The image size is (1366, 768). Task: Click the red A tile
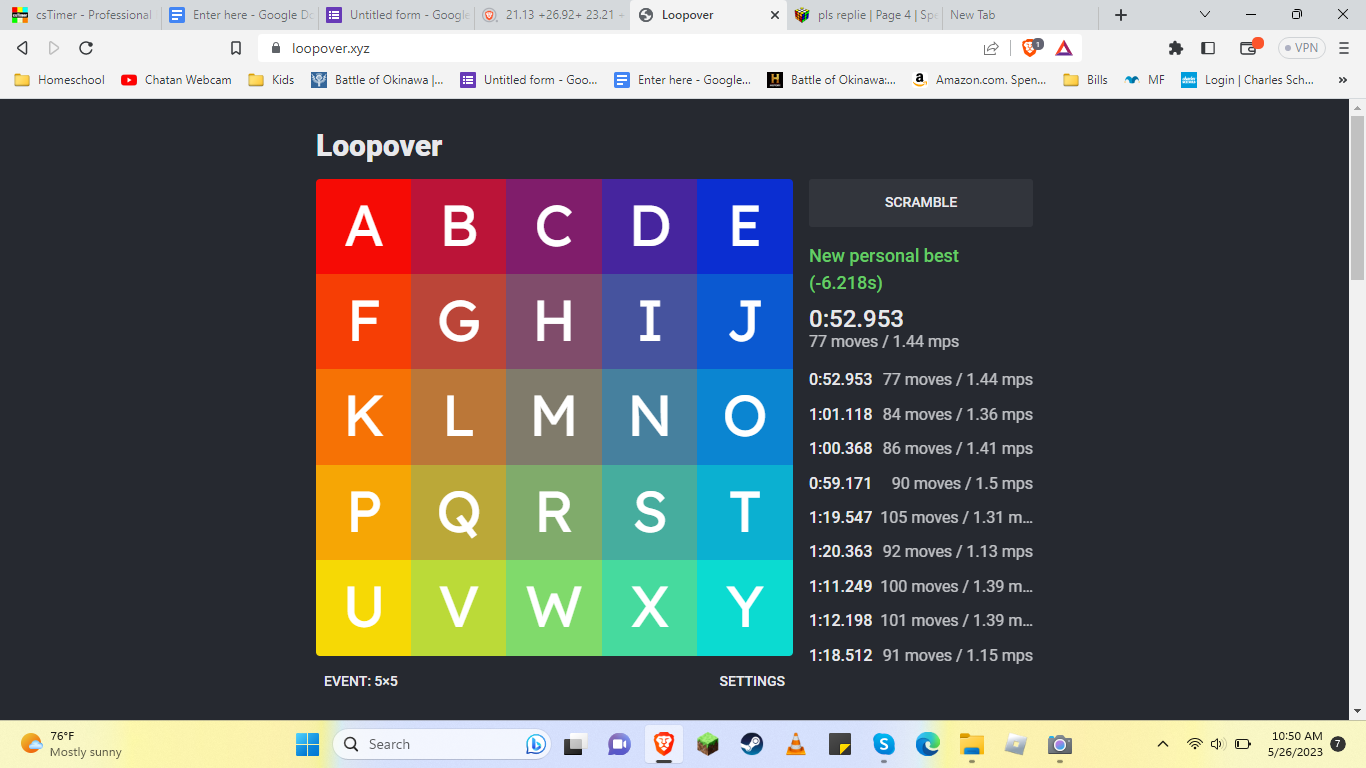click(x=364, y=227)
